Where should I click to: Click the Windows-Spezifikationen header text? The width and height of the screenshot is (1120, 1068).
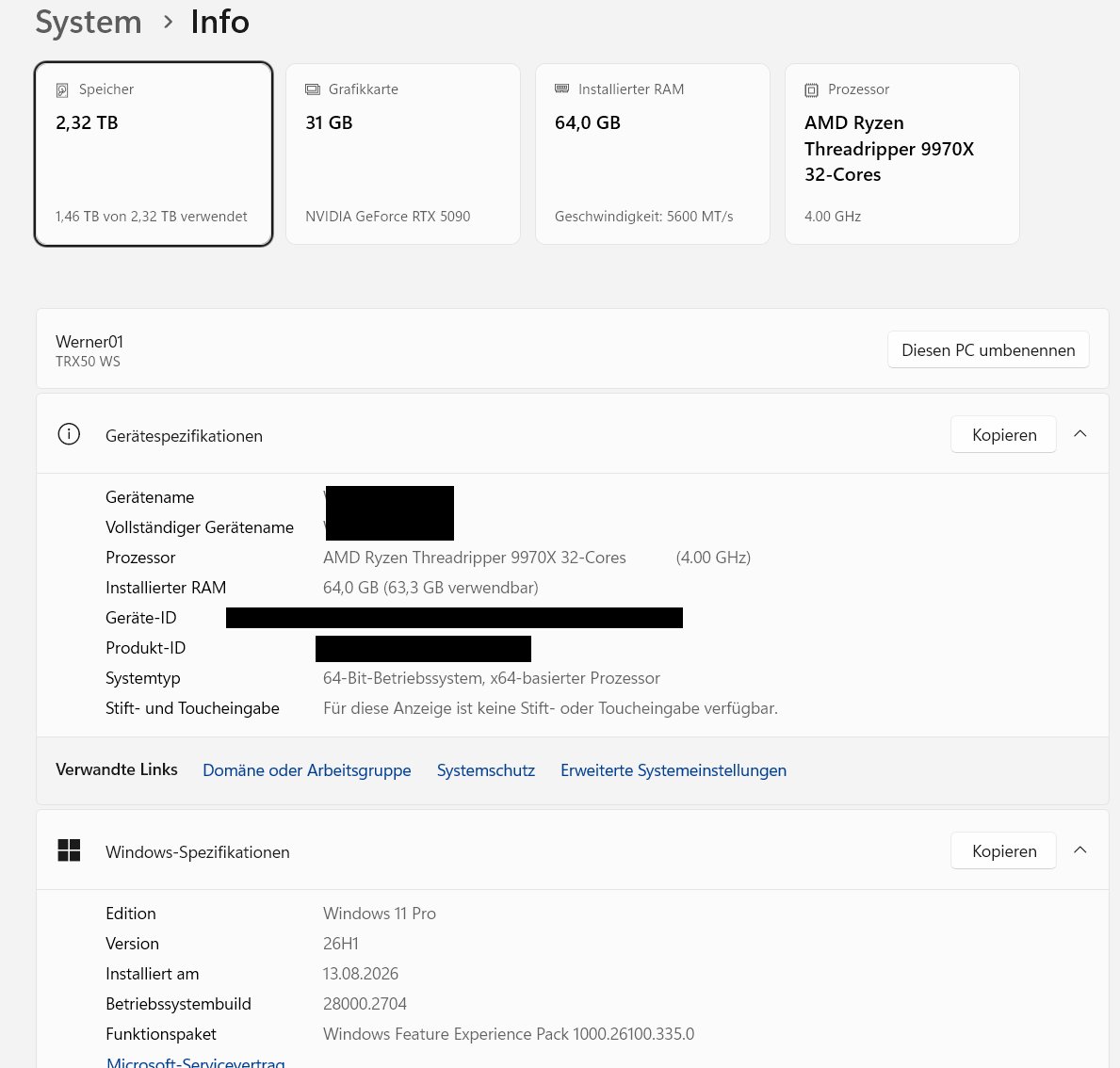pyautogui.click(x=198, y=852)
